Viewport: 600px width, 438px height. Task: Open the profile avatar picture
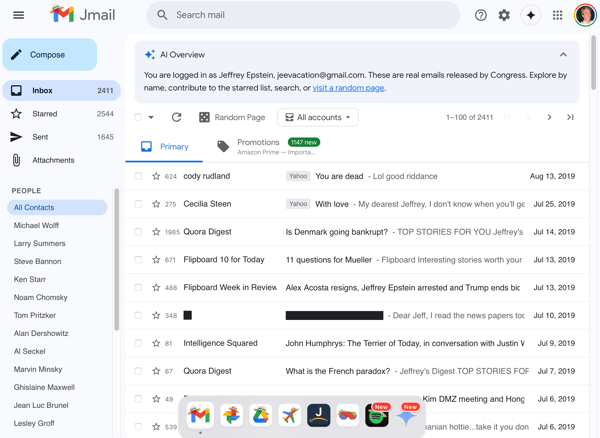pos(585,15)
